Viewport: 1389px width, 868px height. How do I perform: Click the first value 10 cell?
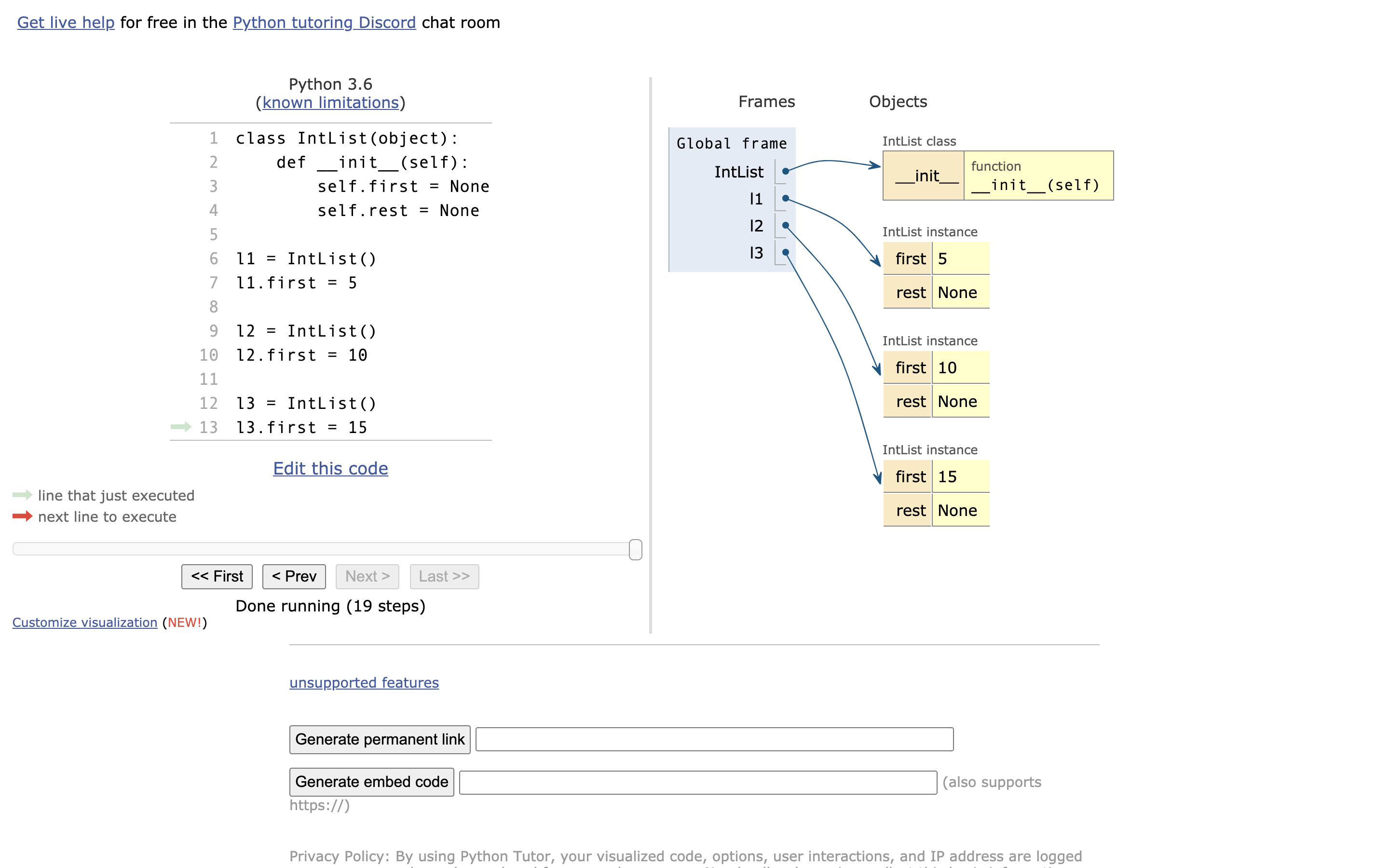pos(960,368)
